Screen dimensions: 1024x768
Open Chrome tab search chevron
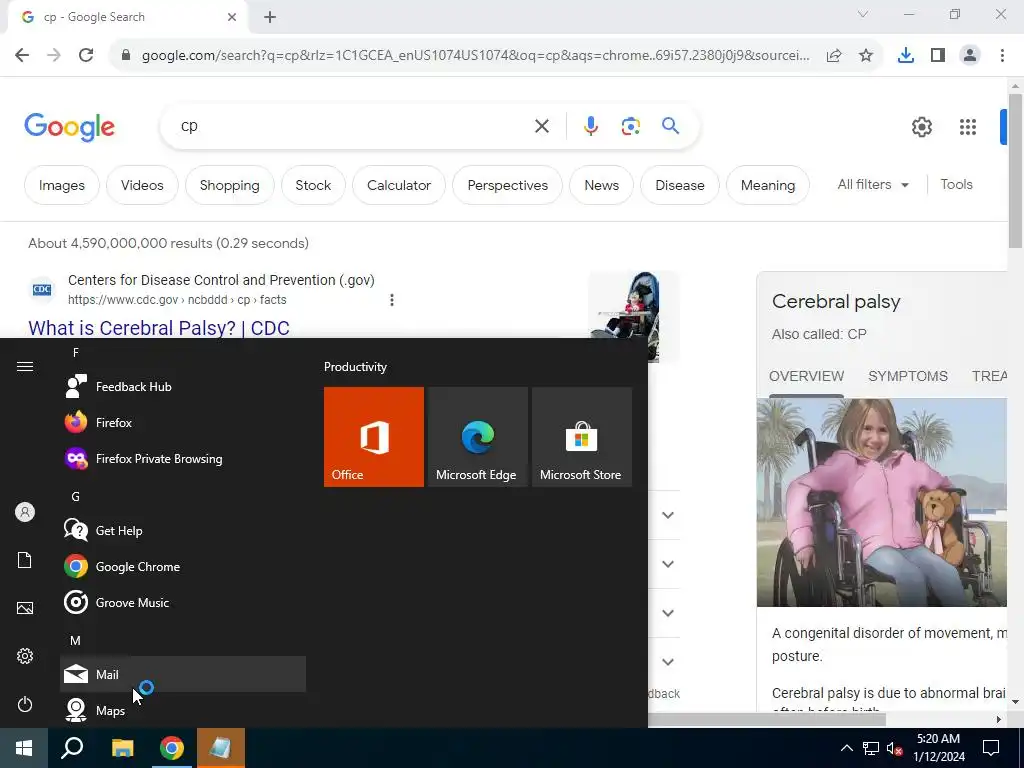[863, 14]
